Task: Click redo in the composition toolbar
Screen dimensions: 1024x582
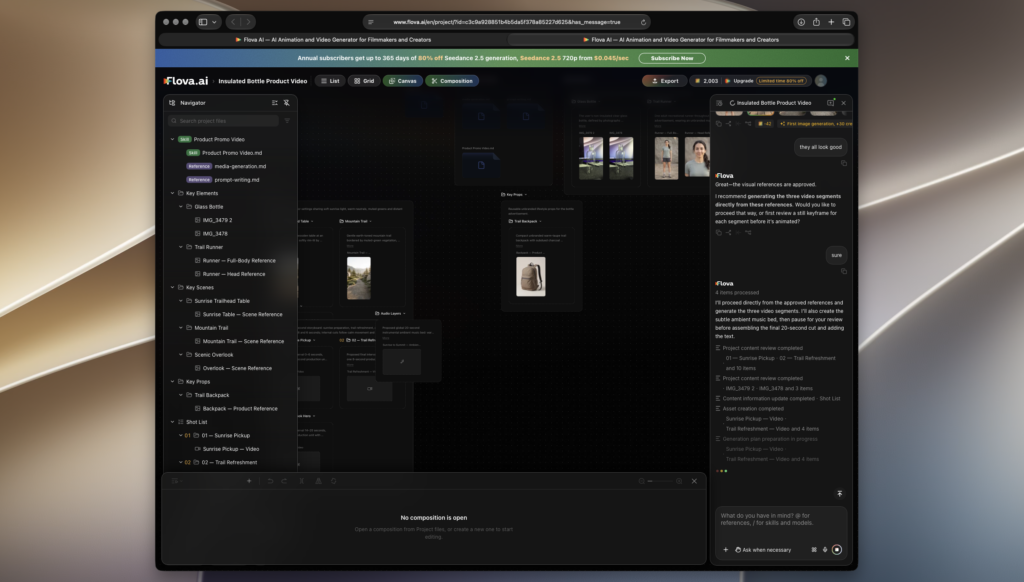Action: (x=284, y=481)
